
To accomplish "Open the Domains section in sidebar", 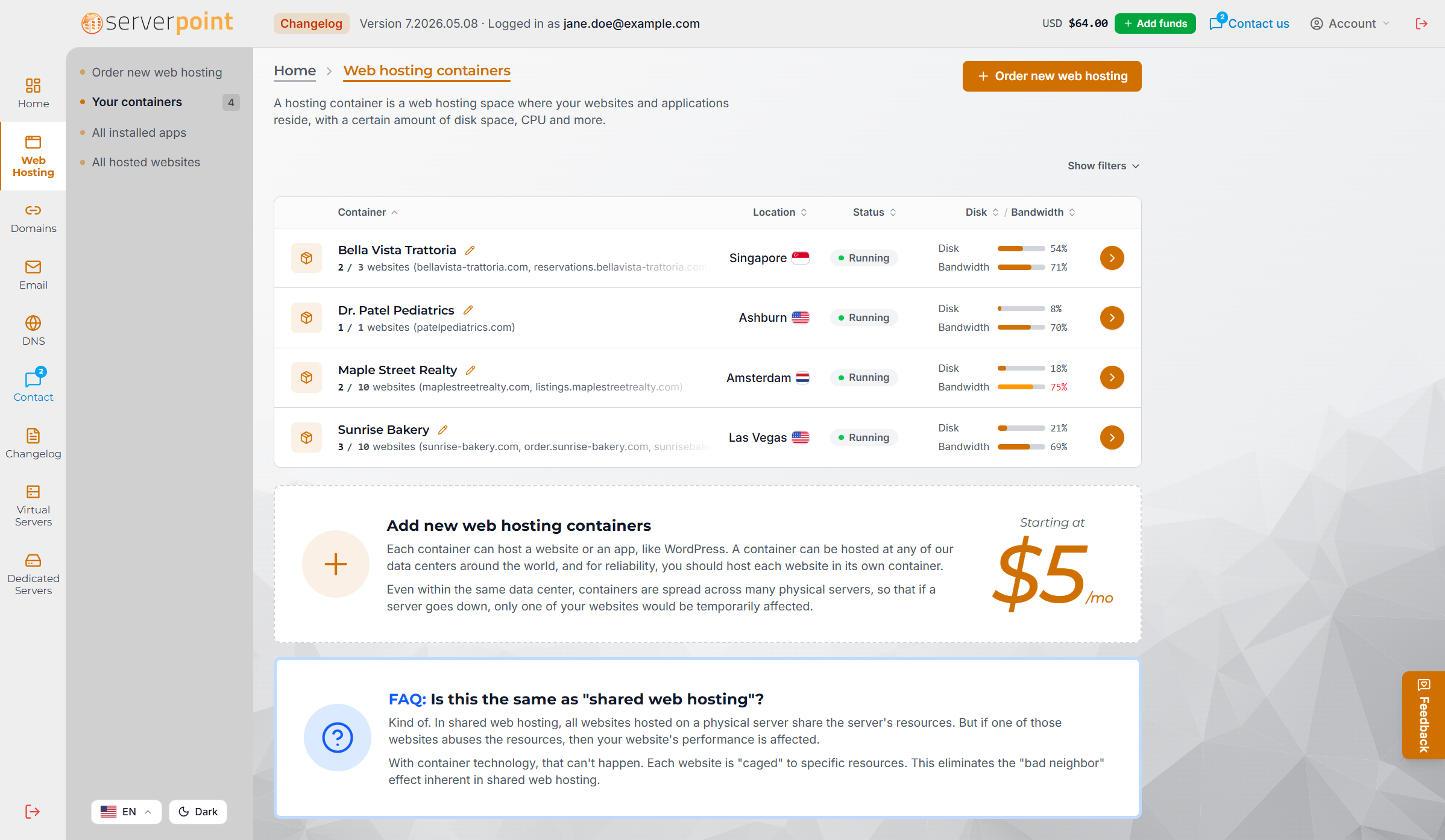I will pyautogui.click(x=33, y=219).
